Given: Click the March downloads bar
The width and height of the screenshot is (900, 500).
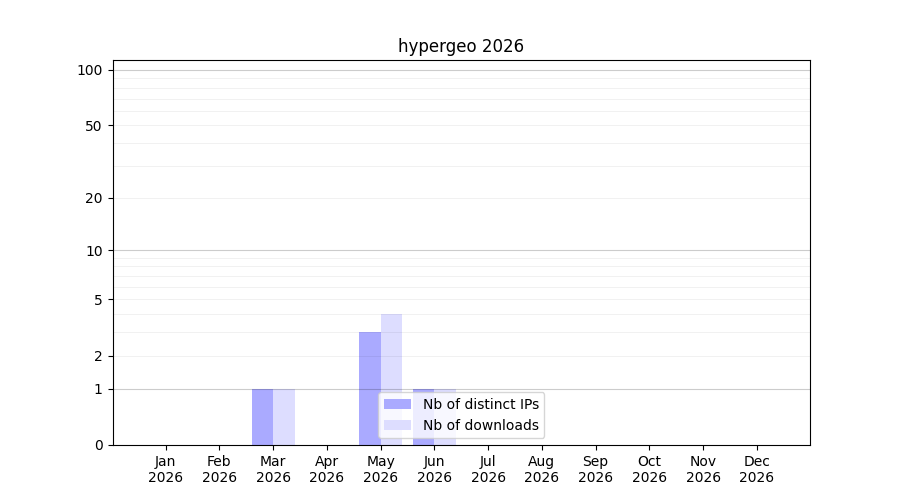Looking at the screenshot, I should 284,417.
